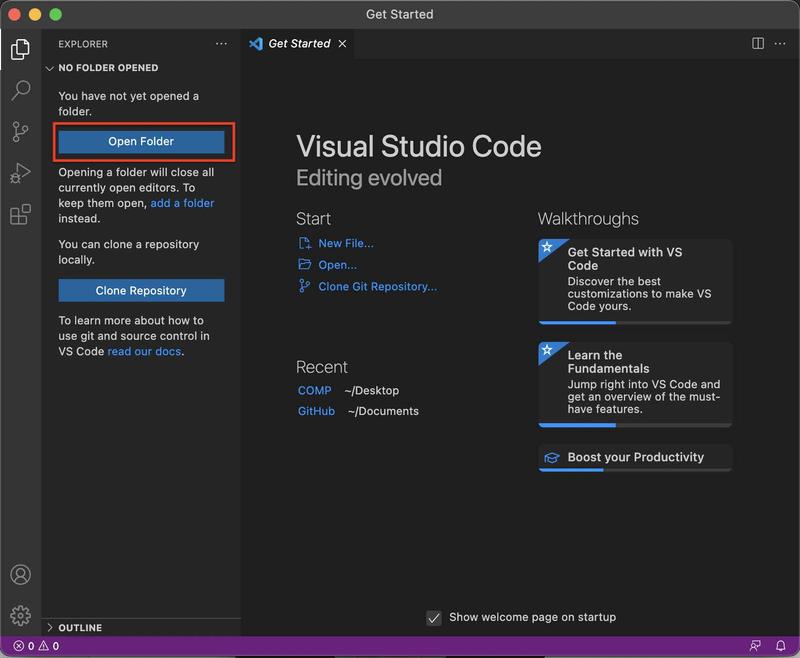The width and height of the screenshot is (800, 658).
Task: Open the Run and Debug view
Action: click(20, 173)
